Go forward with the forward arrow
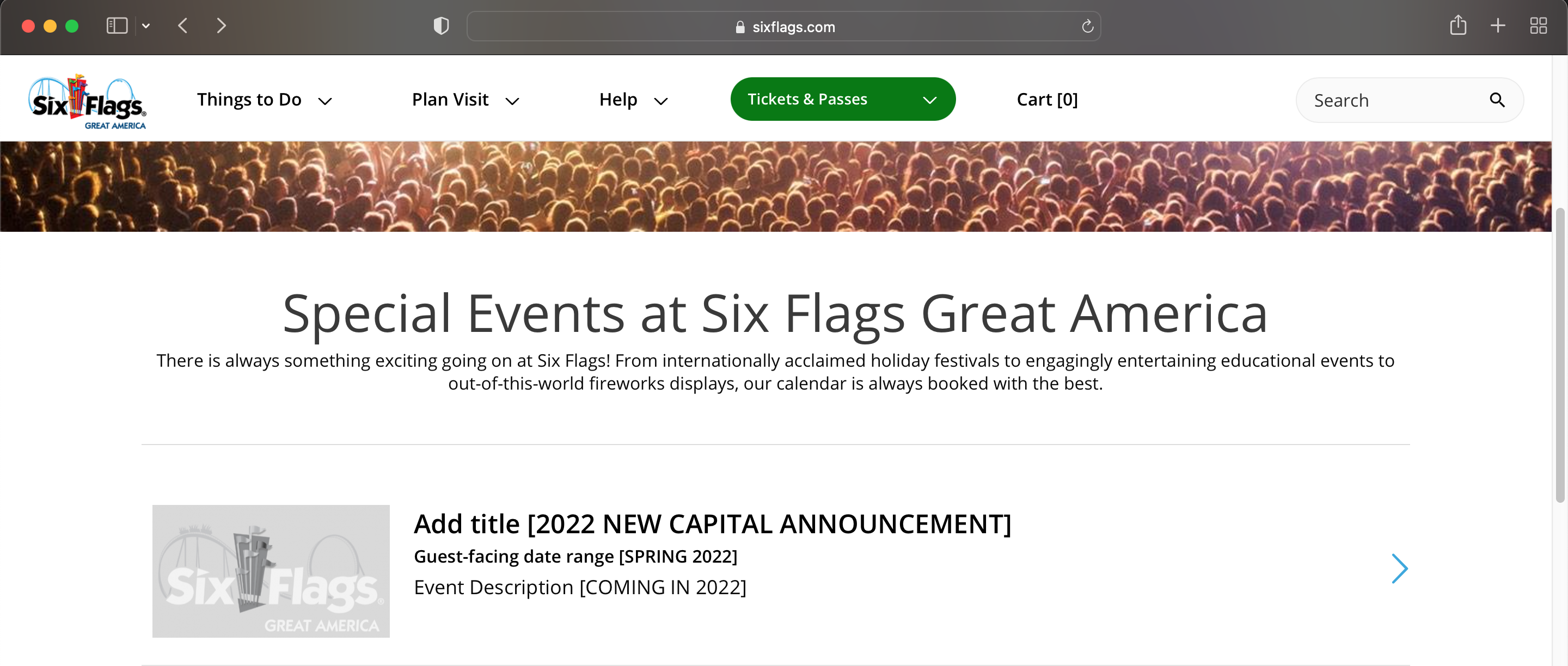This screenshot has width=1568, height=666. 221,26
